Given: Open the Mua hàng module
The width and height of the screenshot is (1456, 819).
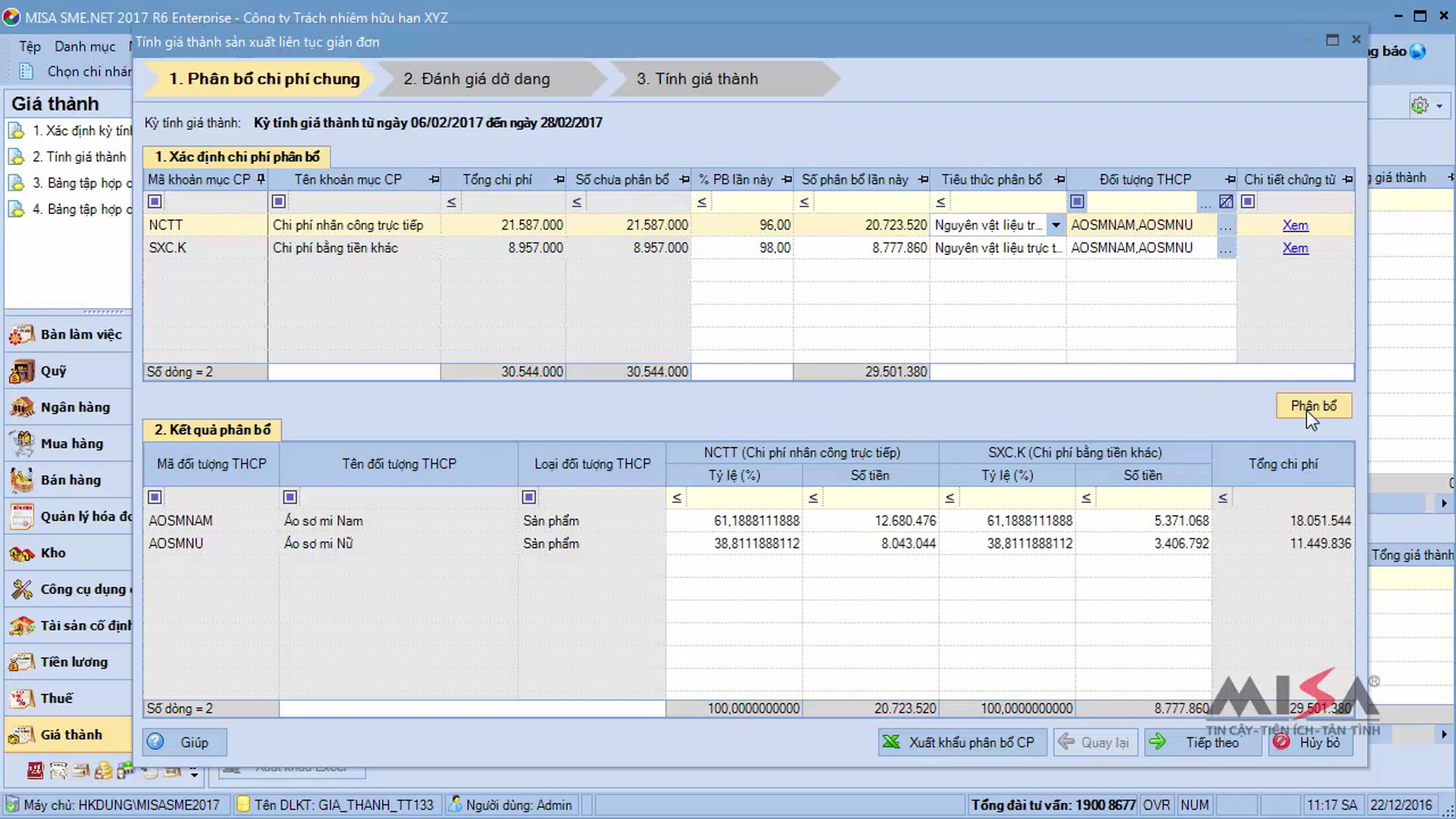Looking at the screenshot, I should (x=68, y=443).
